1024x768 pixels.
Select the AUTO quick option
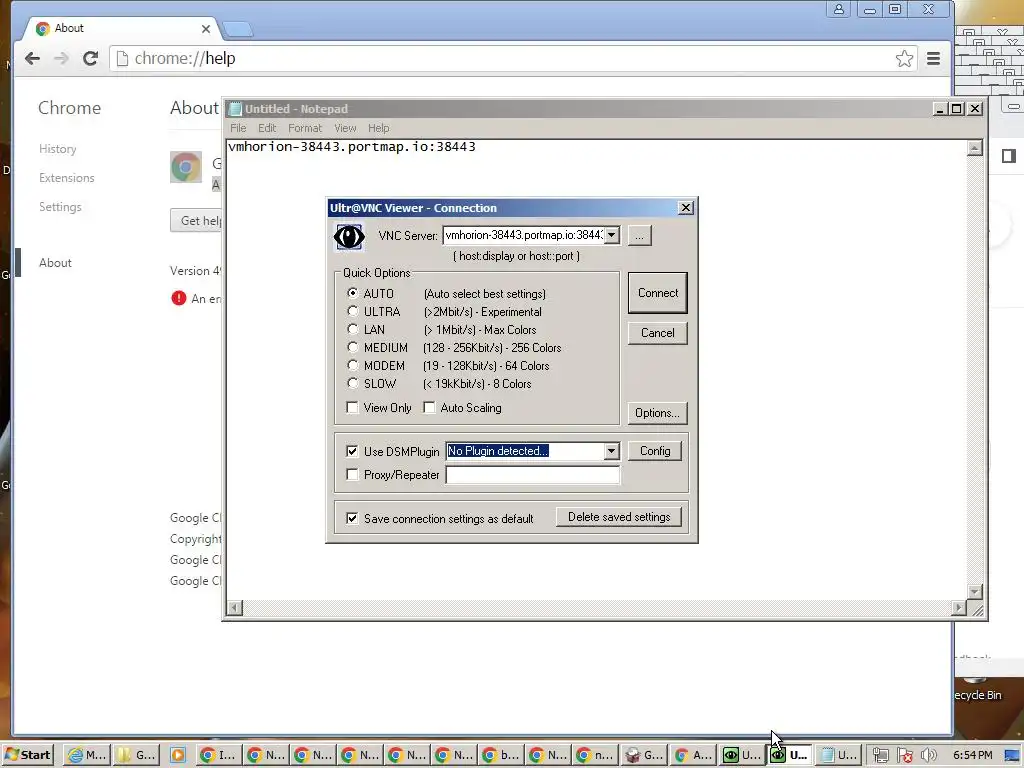click(x=353, y=293)
